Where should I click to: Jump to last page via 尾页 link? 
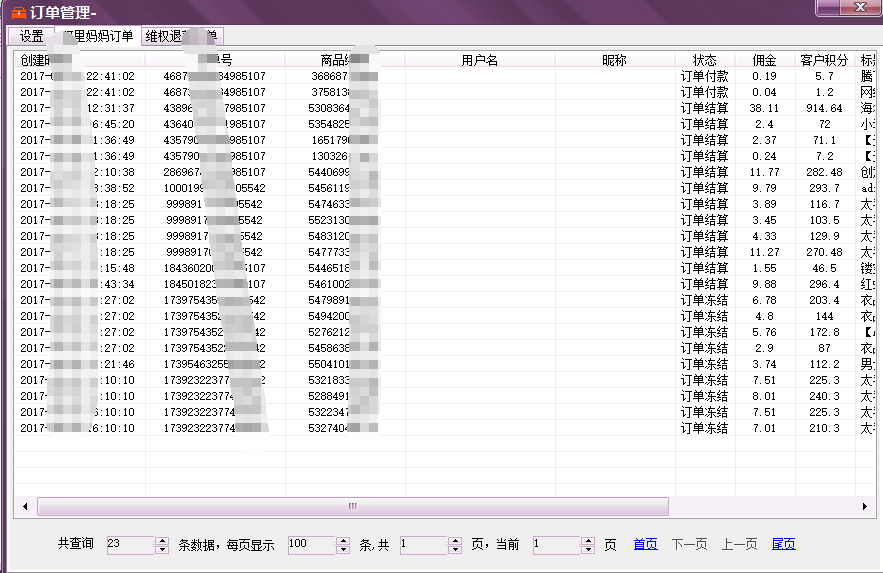(783, 544)
